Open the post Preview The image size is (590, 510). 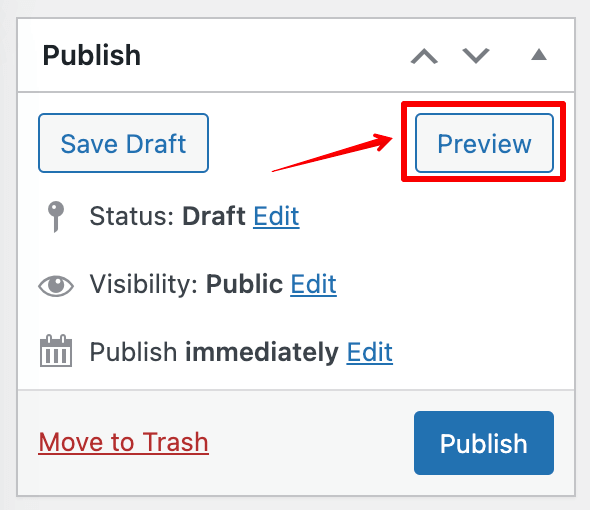pos(484,143)
